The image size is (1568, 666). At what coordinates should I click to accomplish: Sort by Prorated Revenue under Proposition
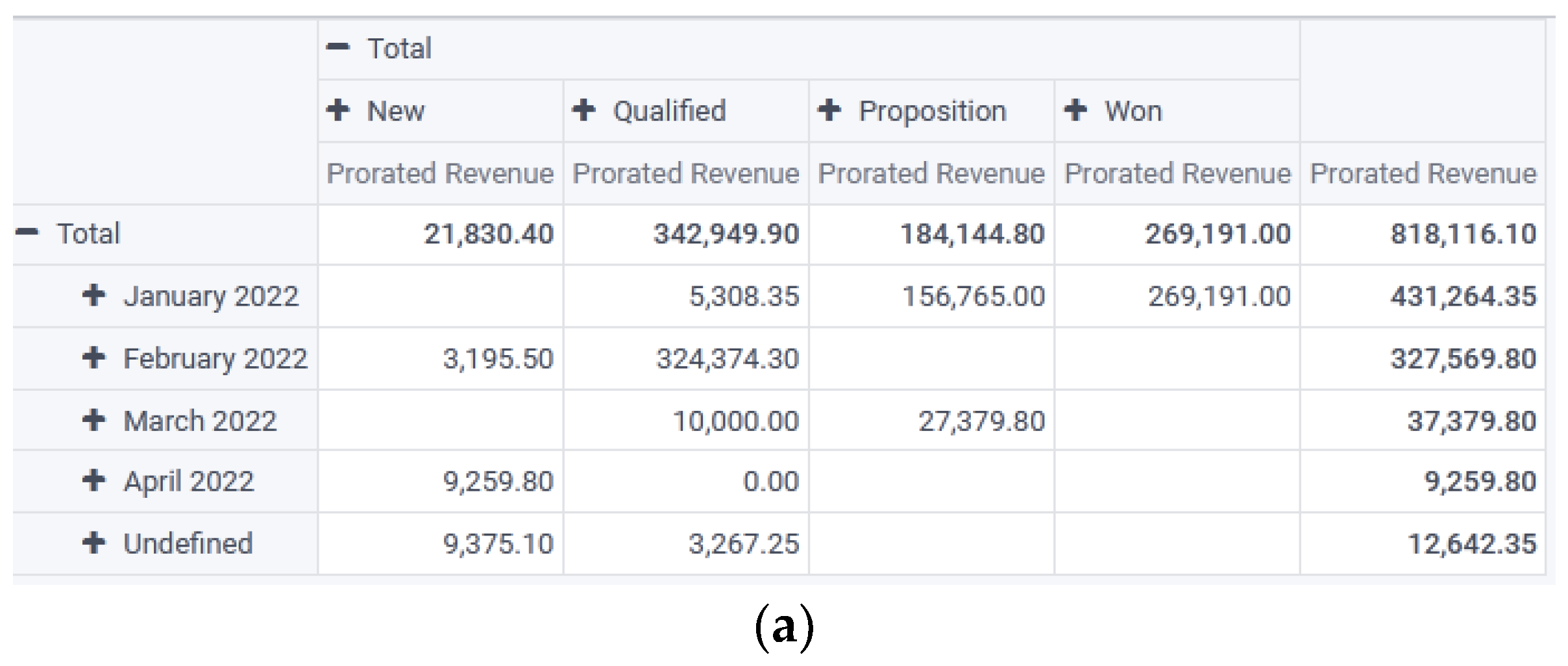coord(931,173)
